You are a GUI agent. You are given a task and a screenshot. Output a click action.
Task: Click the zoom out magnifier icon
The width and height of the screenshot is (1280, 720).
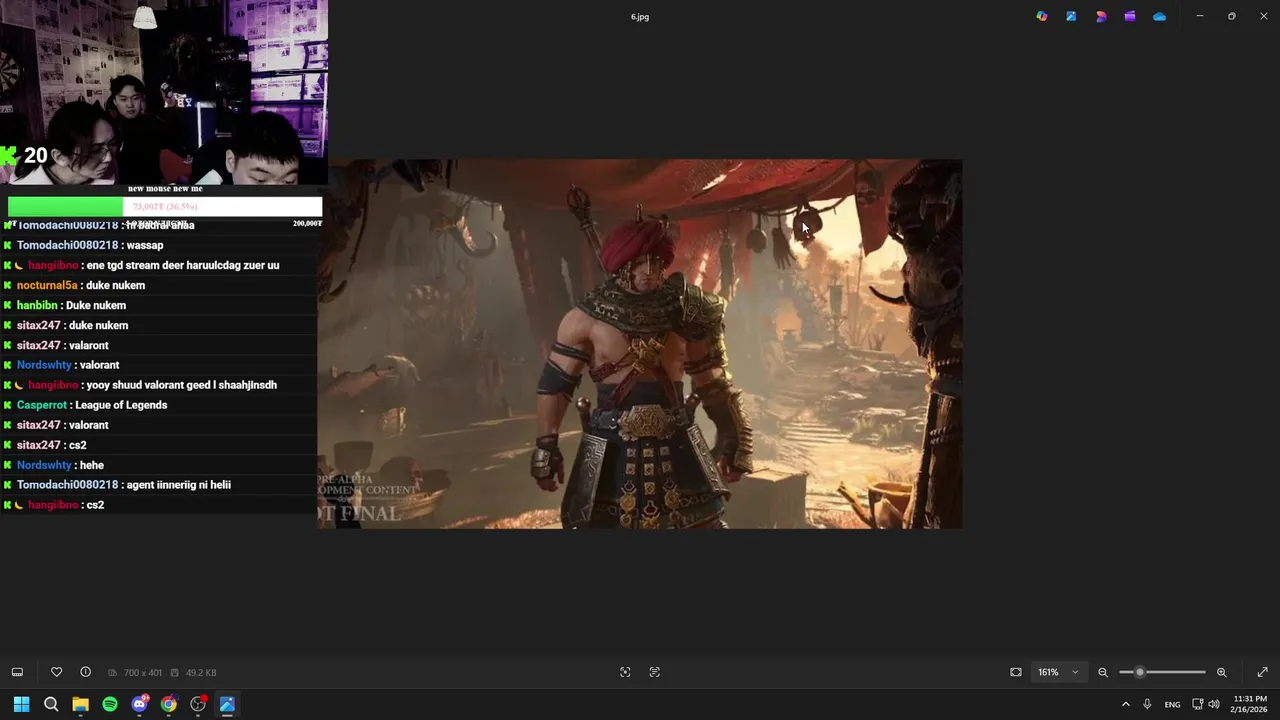coord(1103,672)
